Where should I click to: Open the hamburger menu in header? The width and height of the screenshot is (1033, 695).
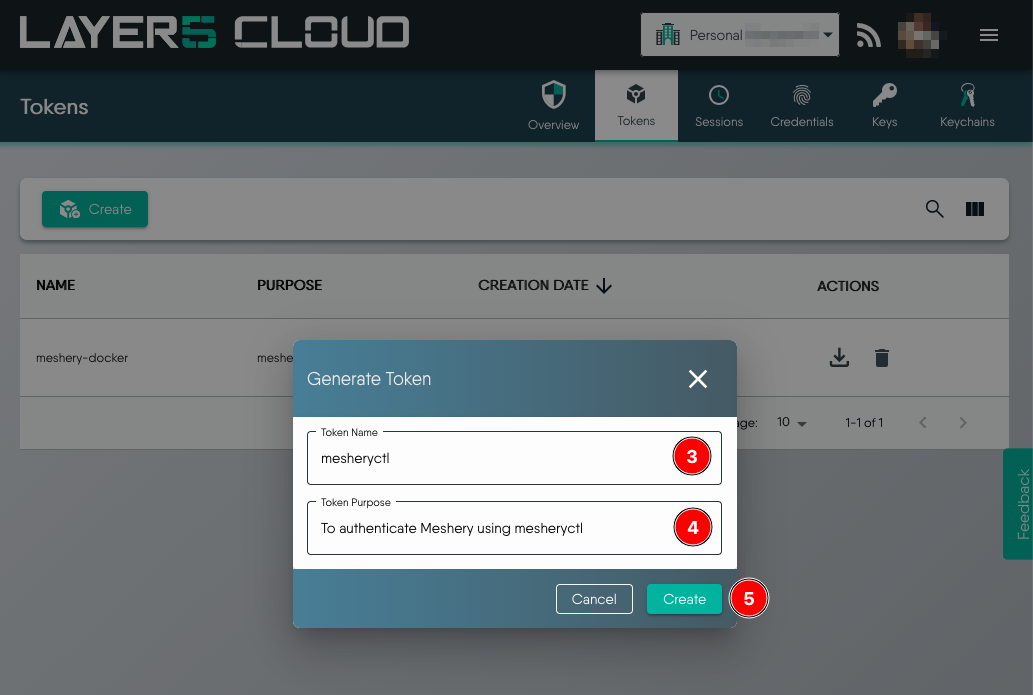[x=989, y=36]
